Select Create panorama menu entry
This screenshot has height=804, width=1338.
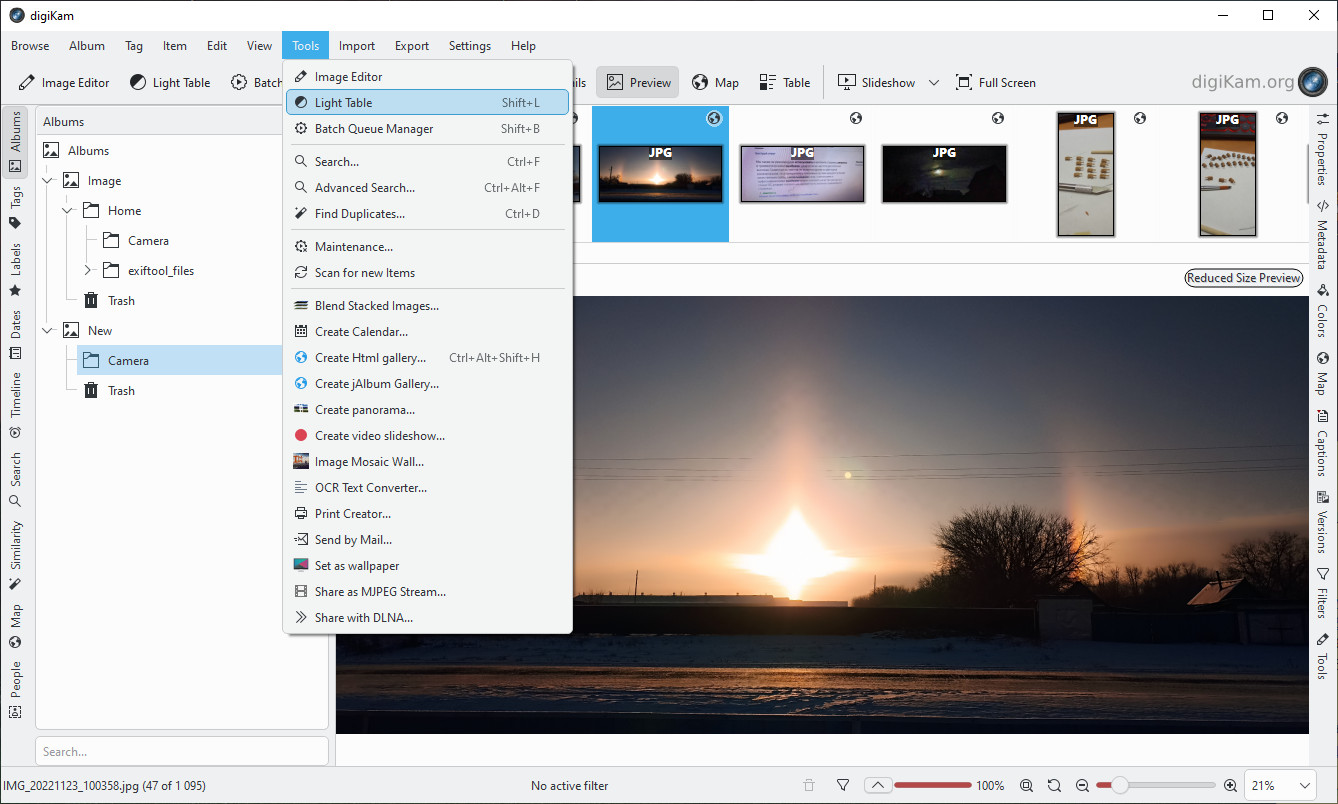point(364,410)
